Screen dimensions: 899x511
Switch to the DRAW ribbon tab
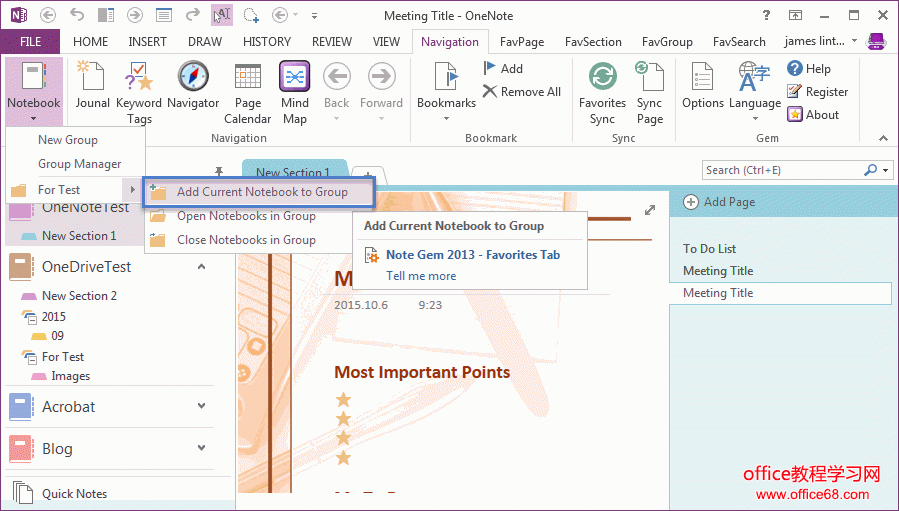pyautogui.click(x=205, y=42)
